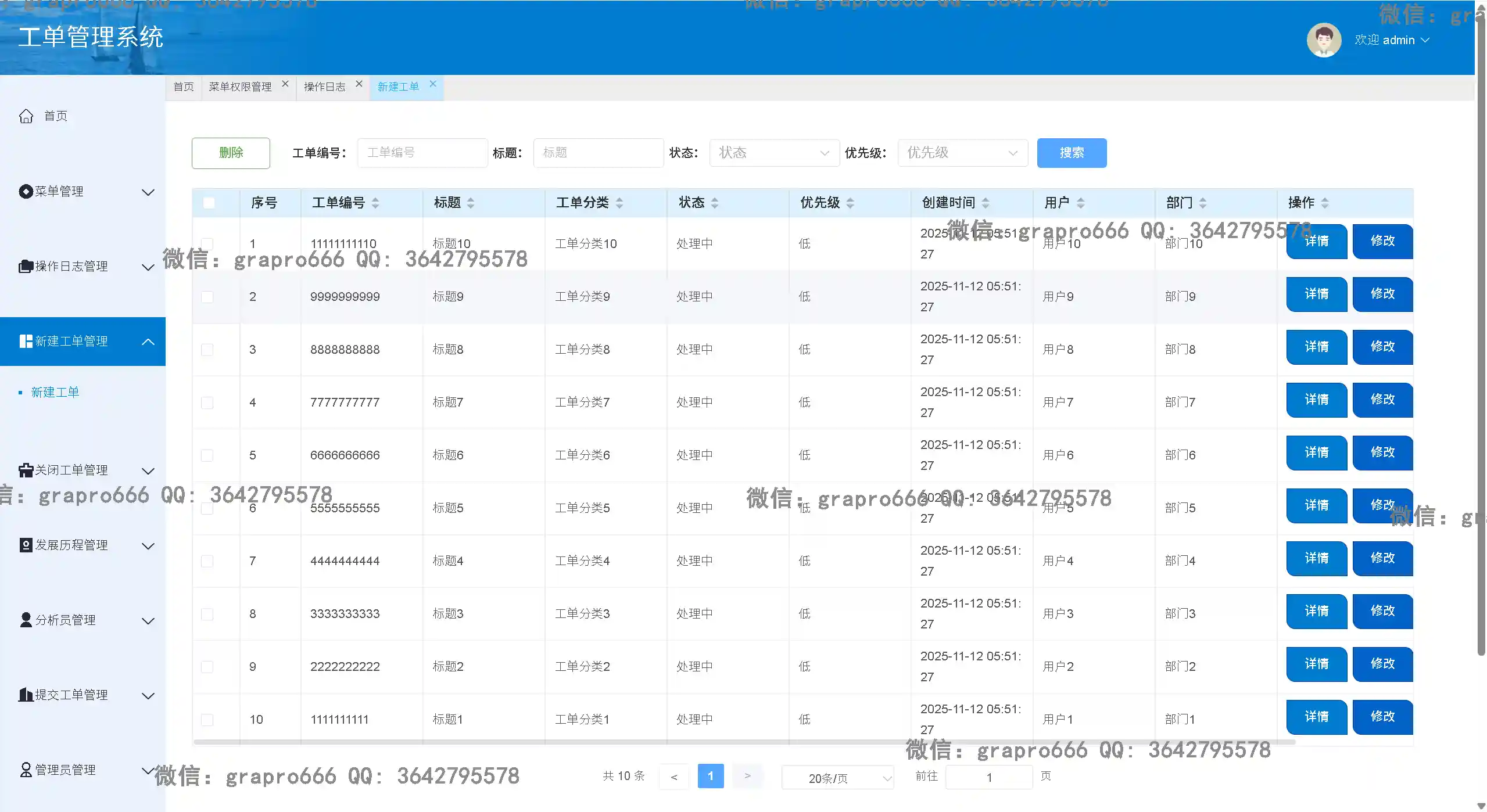This screenshot has height=812, width=1487.
Task: Check the row with 工单编号 9999999999
Action: [x=207, y=297]
